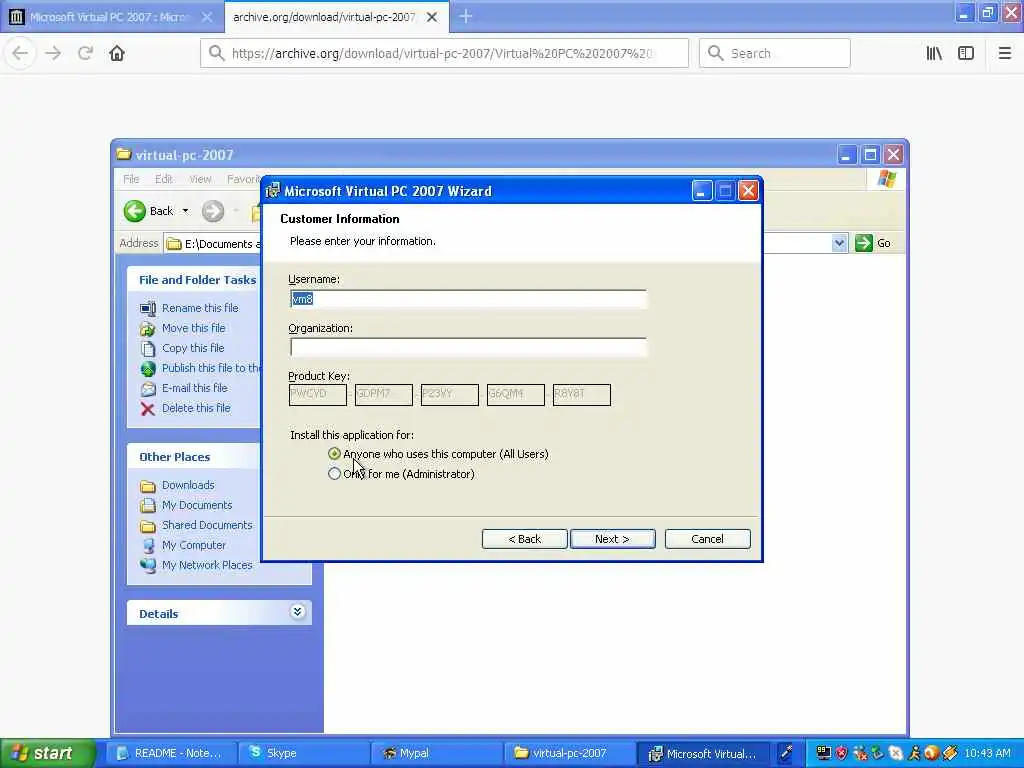Open View menu in virtual-pc-2007 window
1024x768 pixels.
pyautogui.click(x=200, y=179)
